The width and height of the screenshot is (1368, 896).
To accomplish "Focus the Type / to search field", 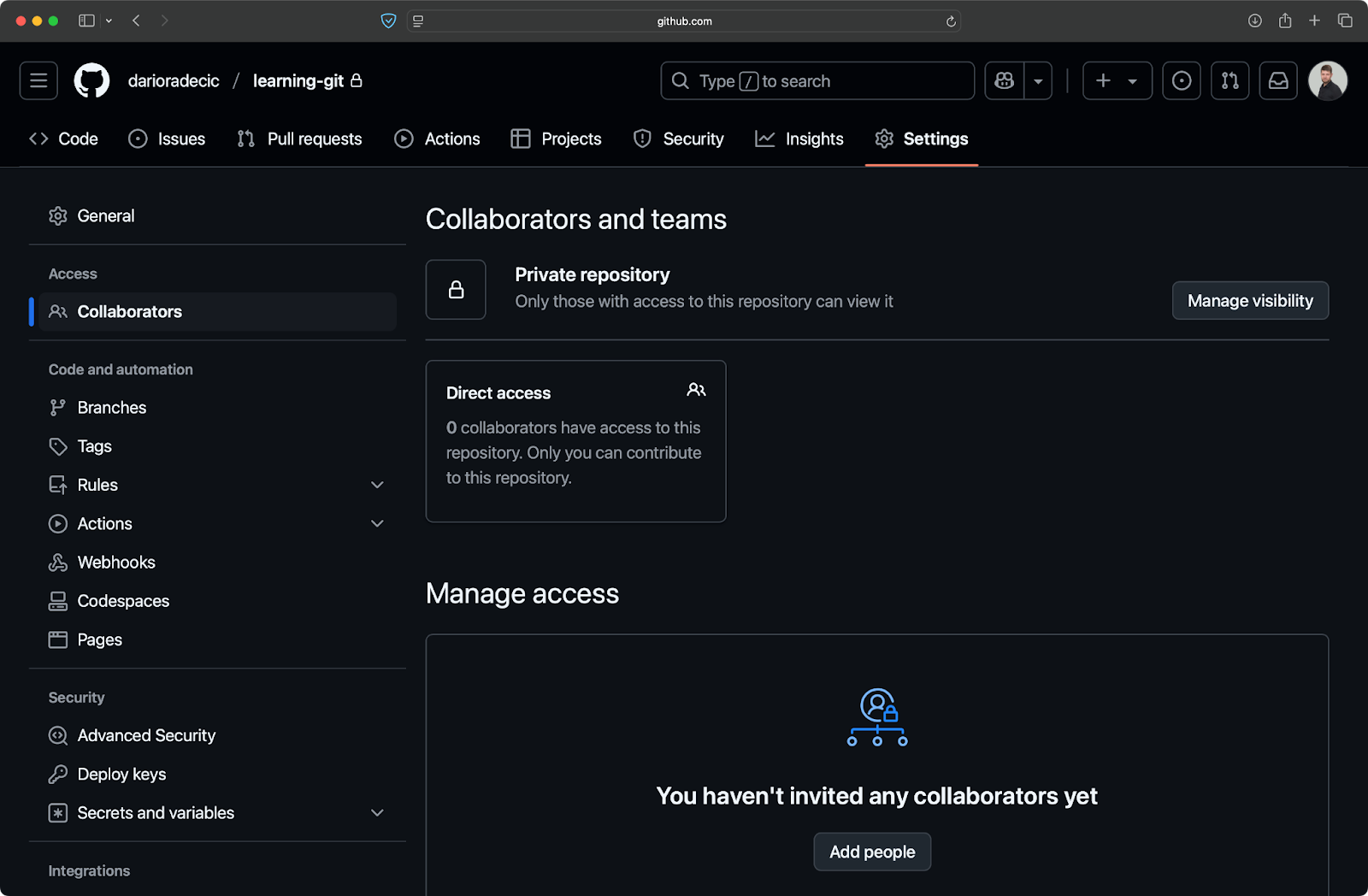I will (817, 80).
